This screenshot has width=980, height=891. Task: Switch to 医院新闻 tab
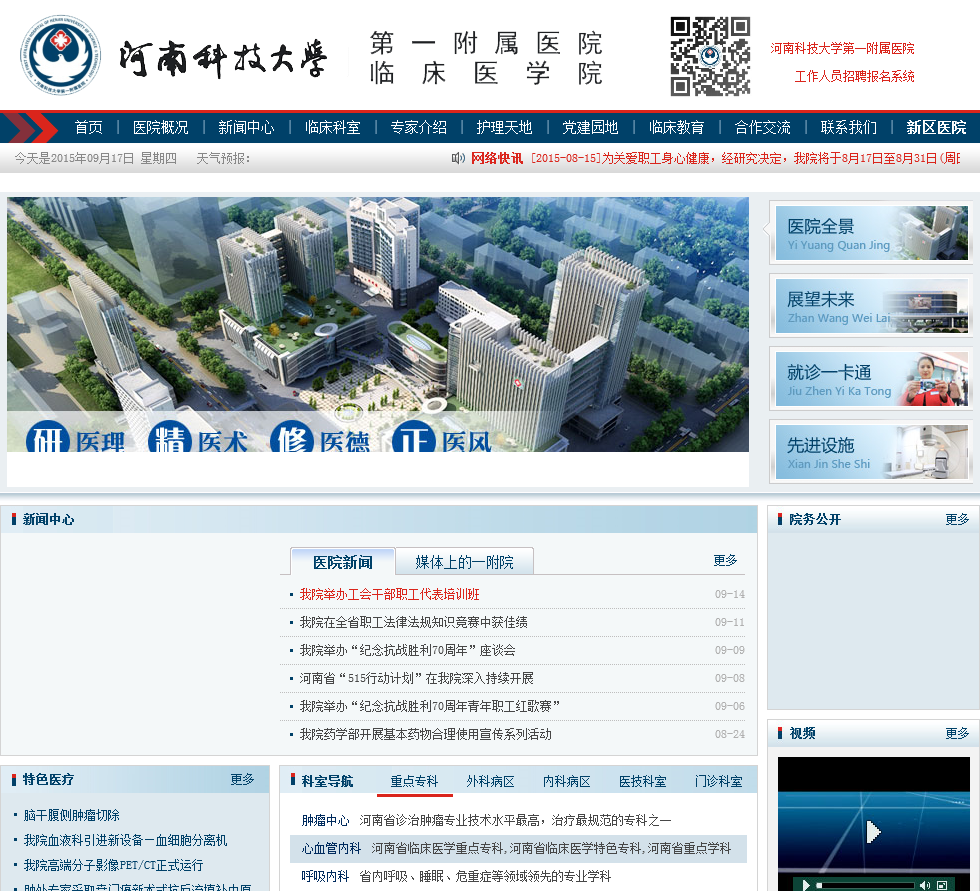pos(342,562)
